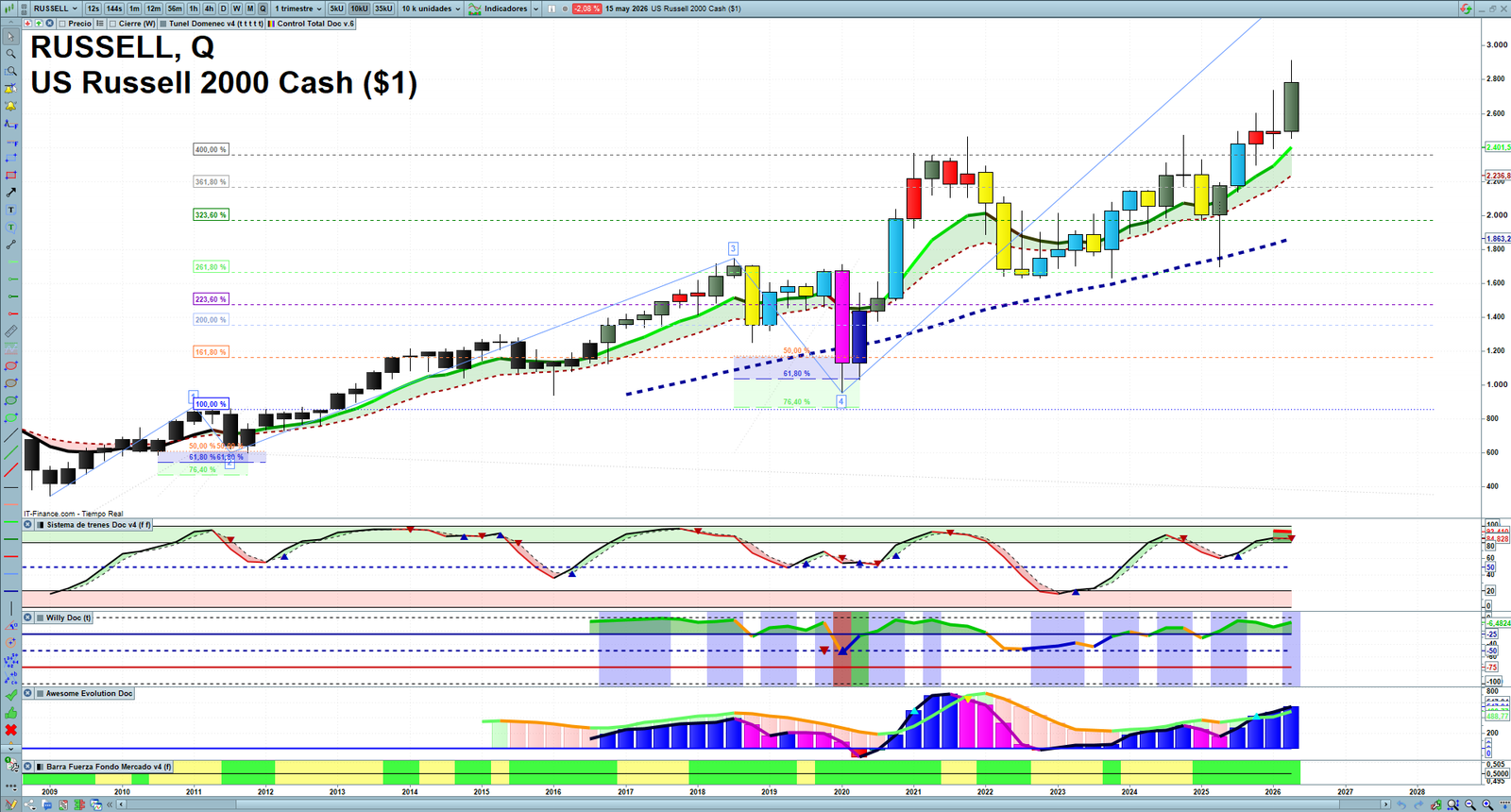Select the 12s timeframe

pos(93,8)
